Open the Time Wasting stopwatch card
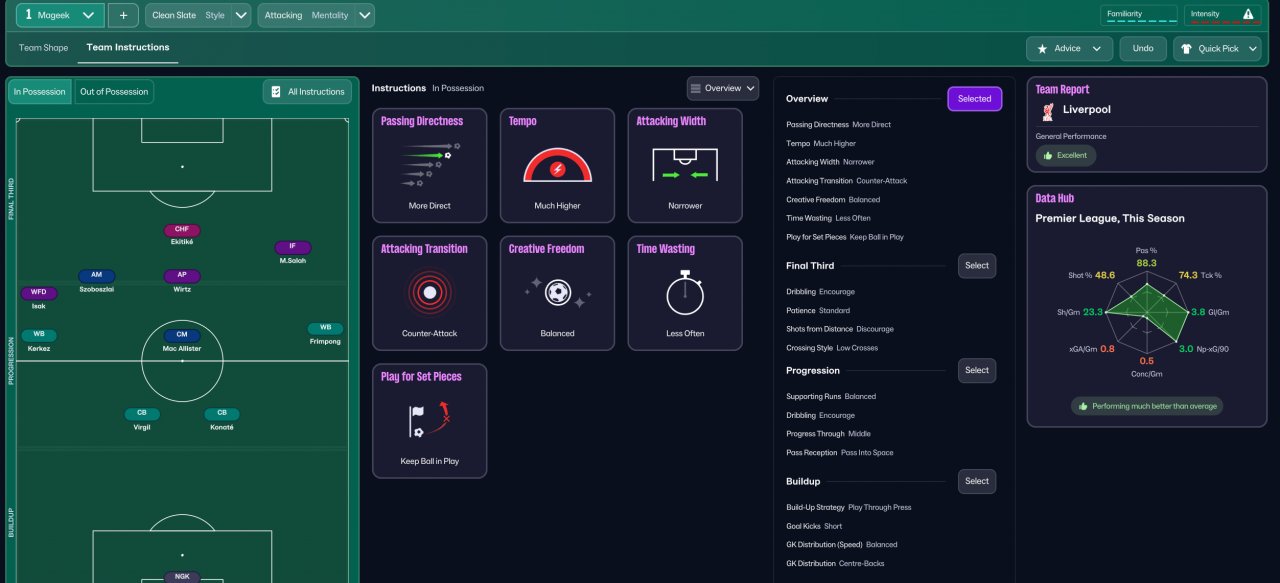Screen dimensions: 1280x583 point(685,293)
